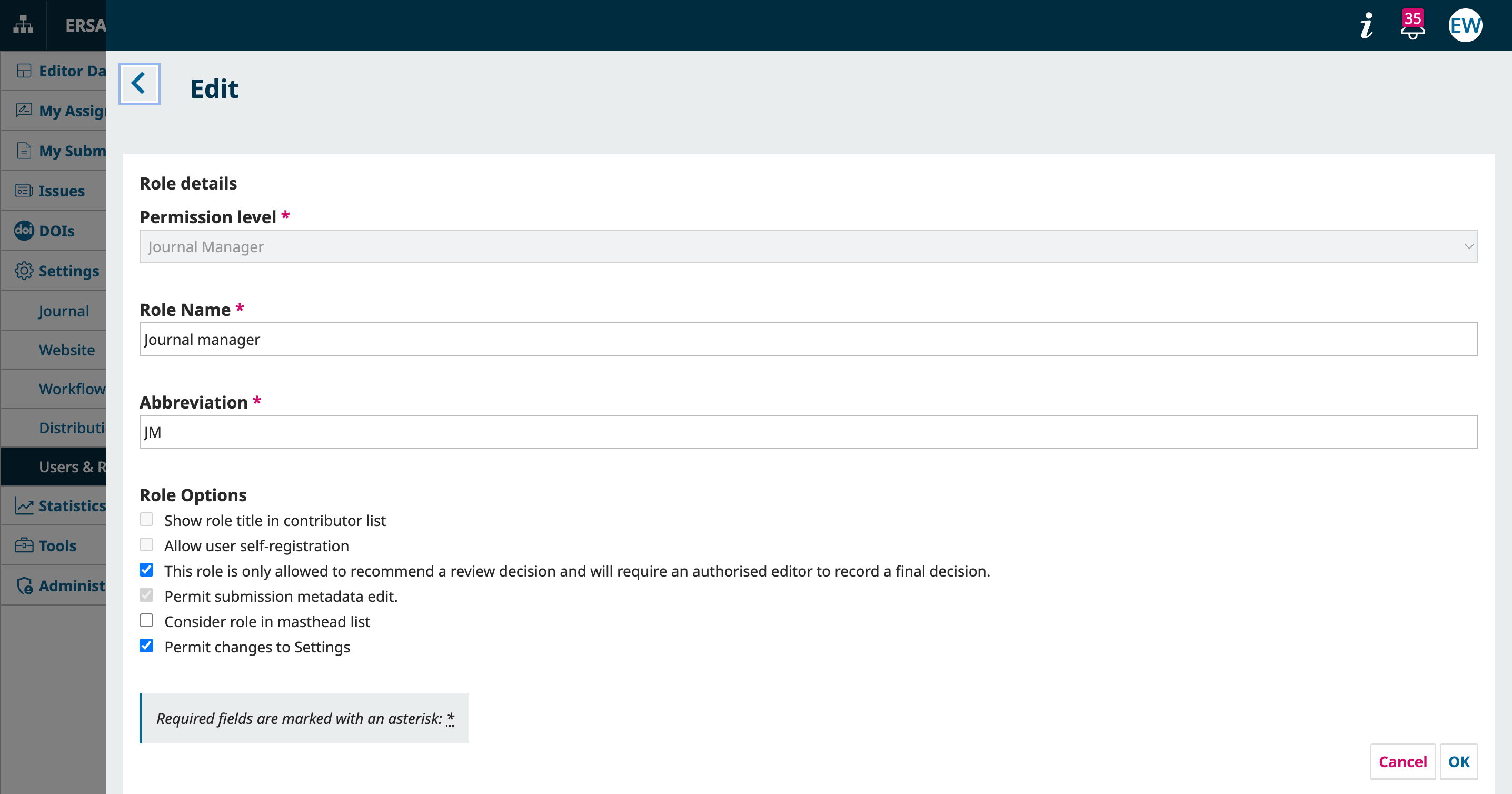Click the Abbreviation text field
The image size is (1512, 794).
click(x=808, y=432)
